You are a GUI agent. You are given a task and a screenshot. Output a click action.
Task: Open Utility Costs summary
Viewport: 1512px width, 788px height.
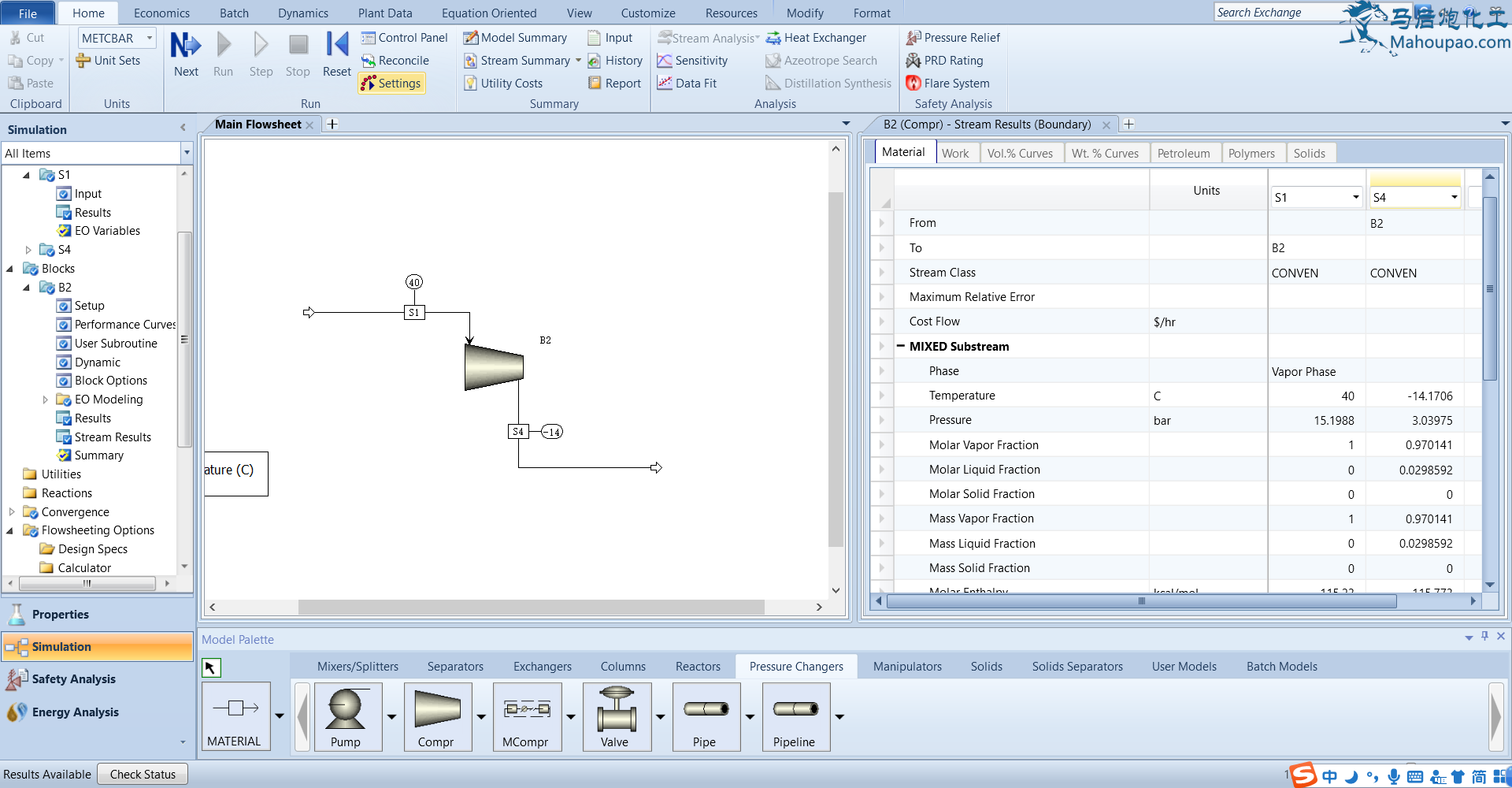click(x=503, y=84)
